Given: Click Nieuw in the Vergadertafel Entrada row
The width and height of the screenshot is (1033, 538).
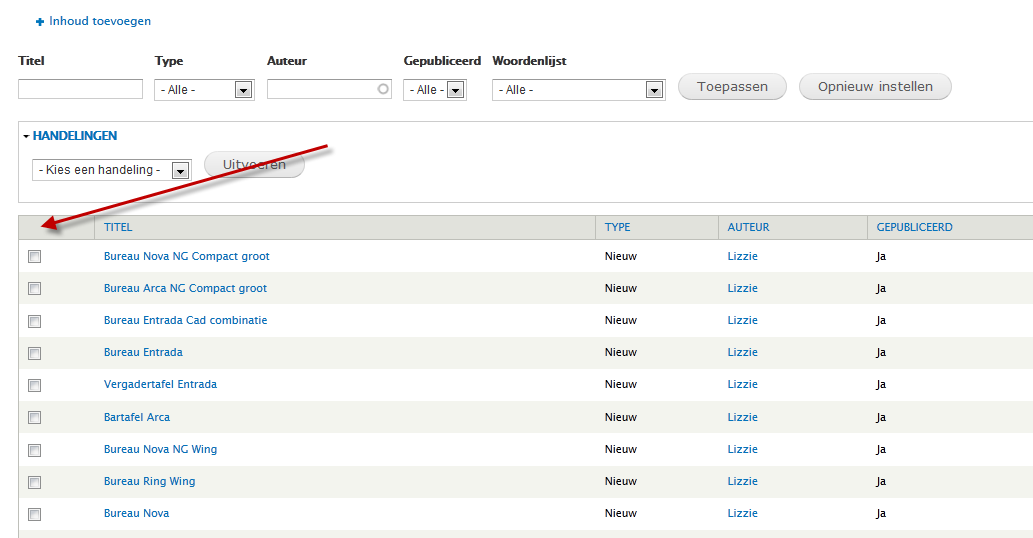Looking at the screenshot, I should coord(621,385).
